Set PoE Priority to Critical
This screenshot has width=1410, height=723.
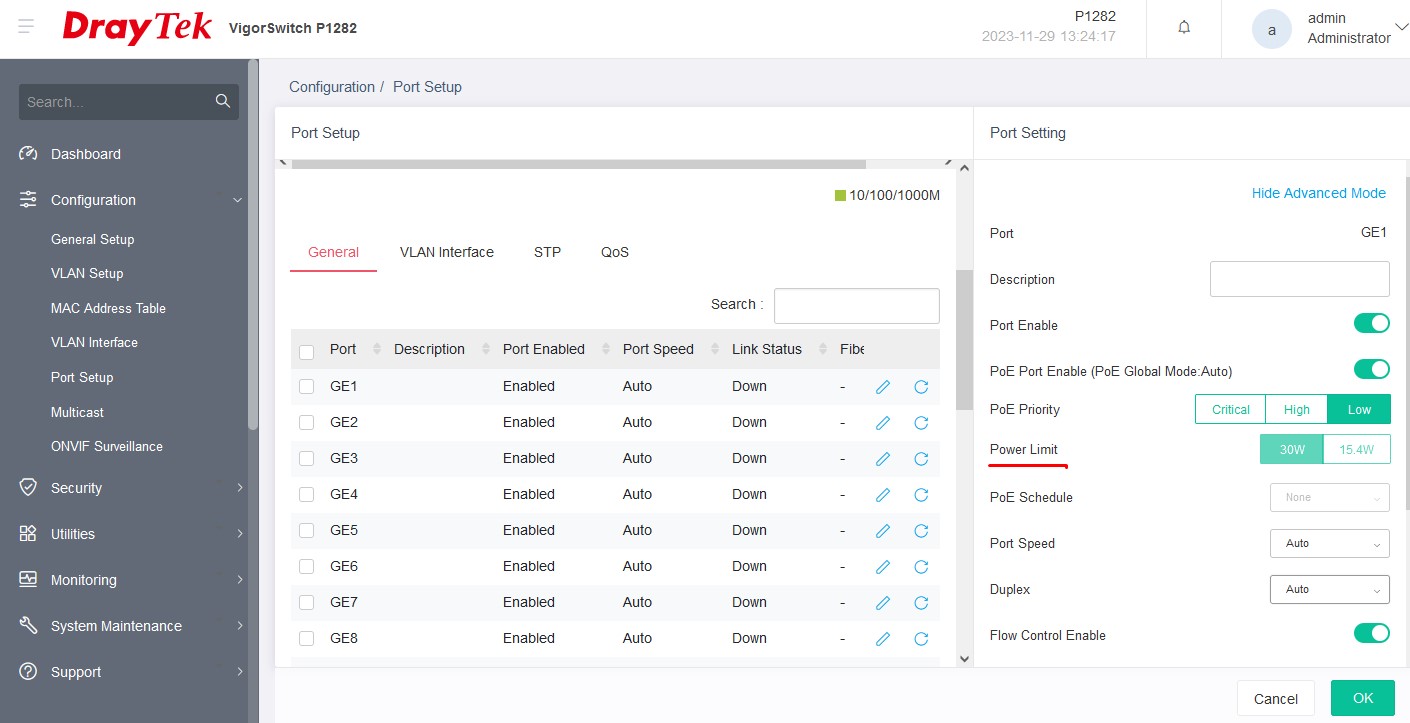click(x=1230, y=409)
